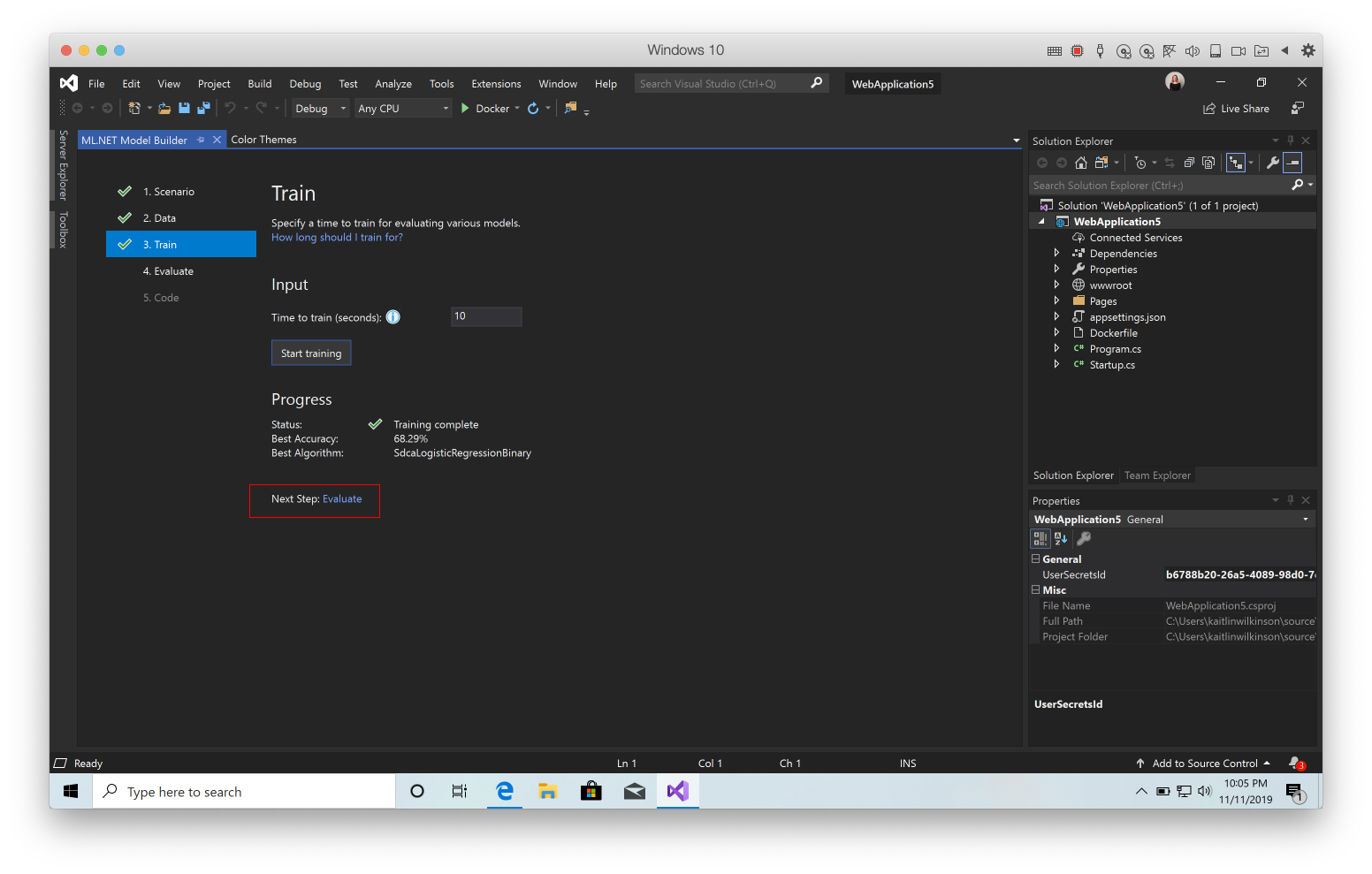Click the Time to train info icon

[x=393, y=316]
